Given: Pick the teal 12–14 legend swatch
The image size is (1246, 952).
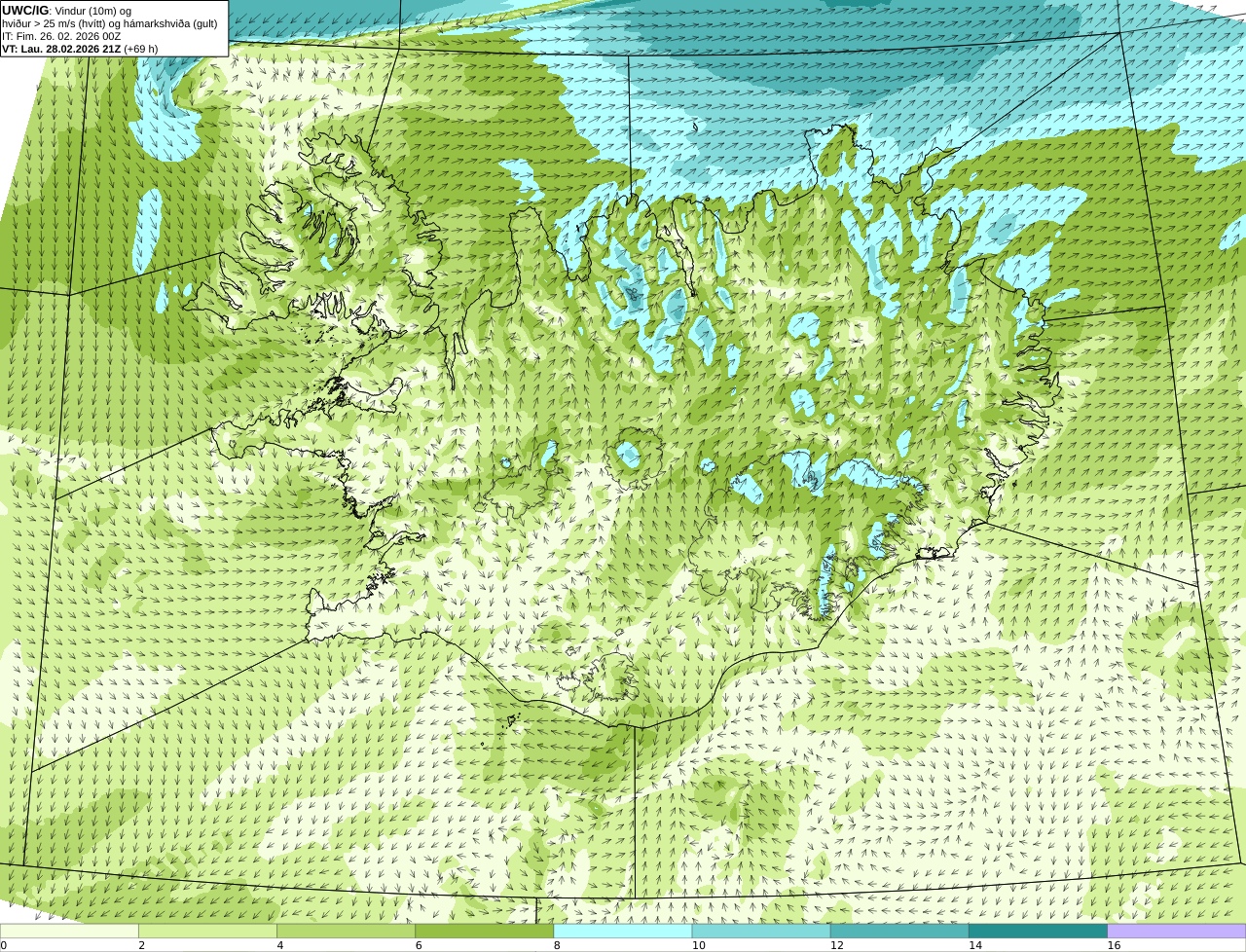Looking at the screenshot, I should coord(899,931).
